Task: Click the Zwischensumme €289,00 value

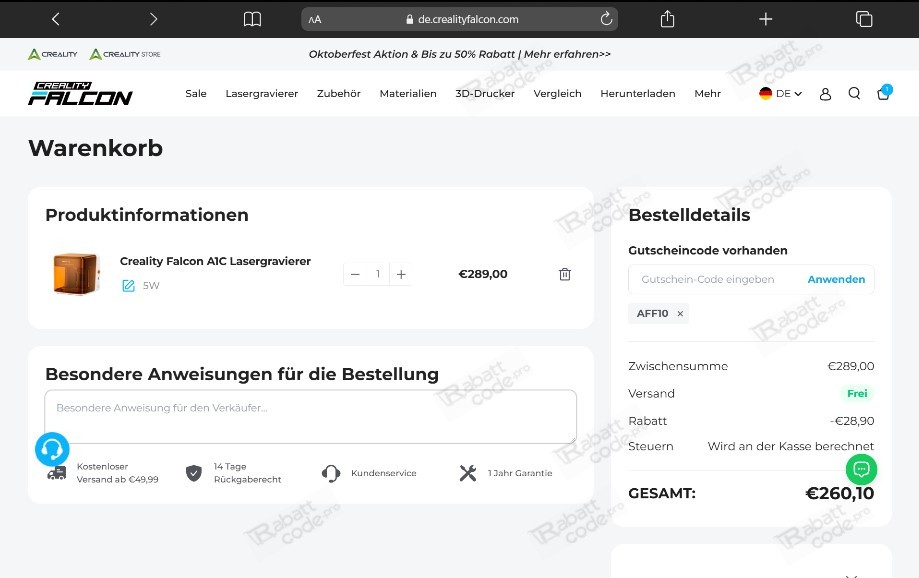Action: pyautogui.click(x=850, y=366)
